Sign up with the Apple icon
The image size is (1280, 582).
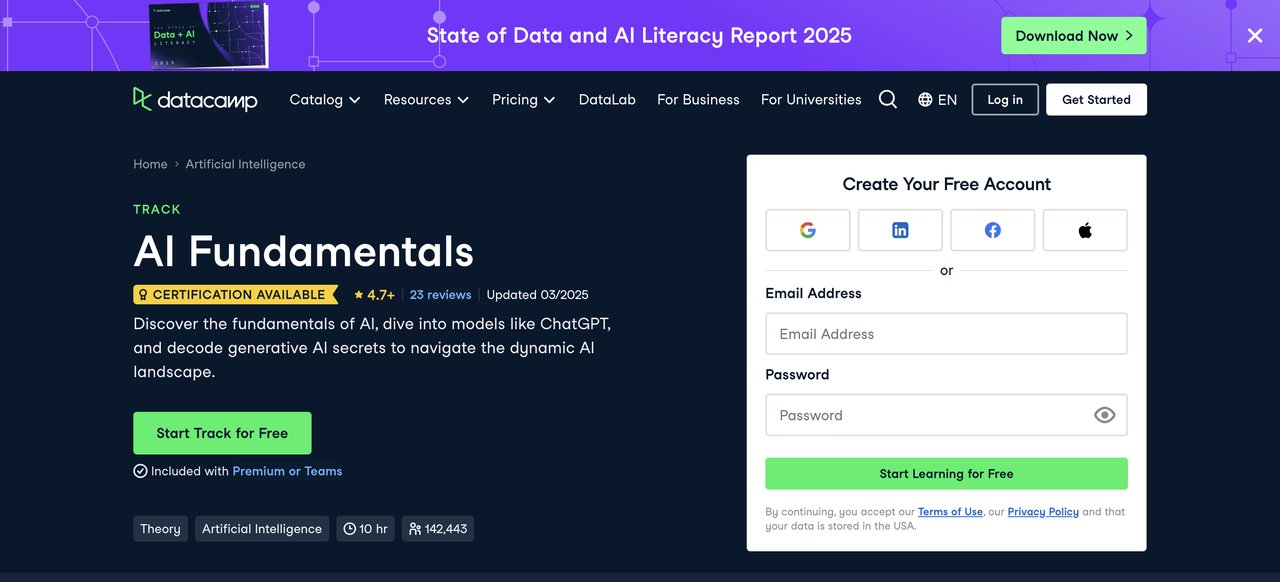click(x=1085, y=230)
